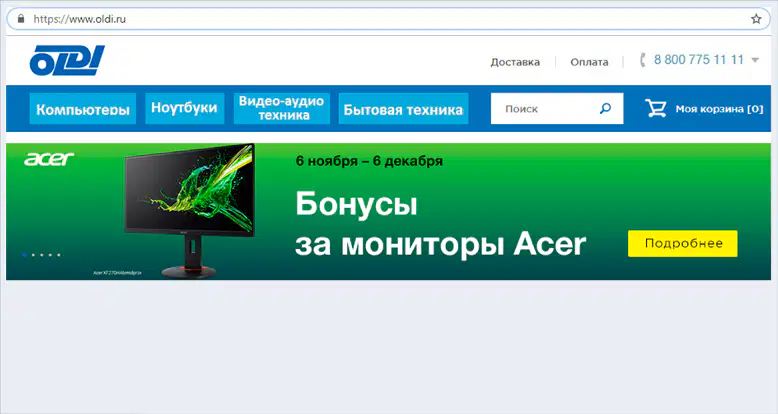Select the second banner slide dot

point(33,255)
